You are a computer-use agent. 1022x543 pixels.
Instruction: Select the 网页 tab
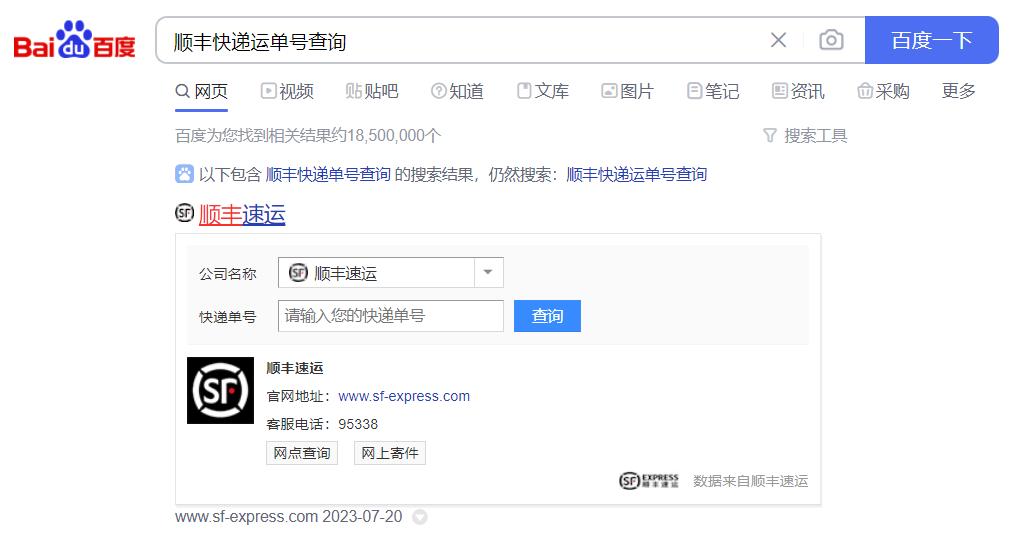pos(201,91)
